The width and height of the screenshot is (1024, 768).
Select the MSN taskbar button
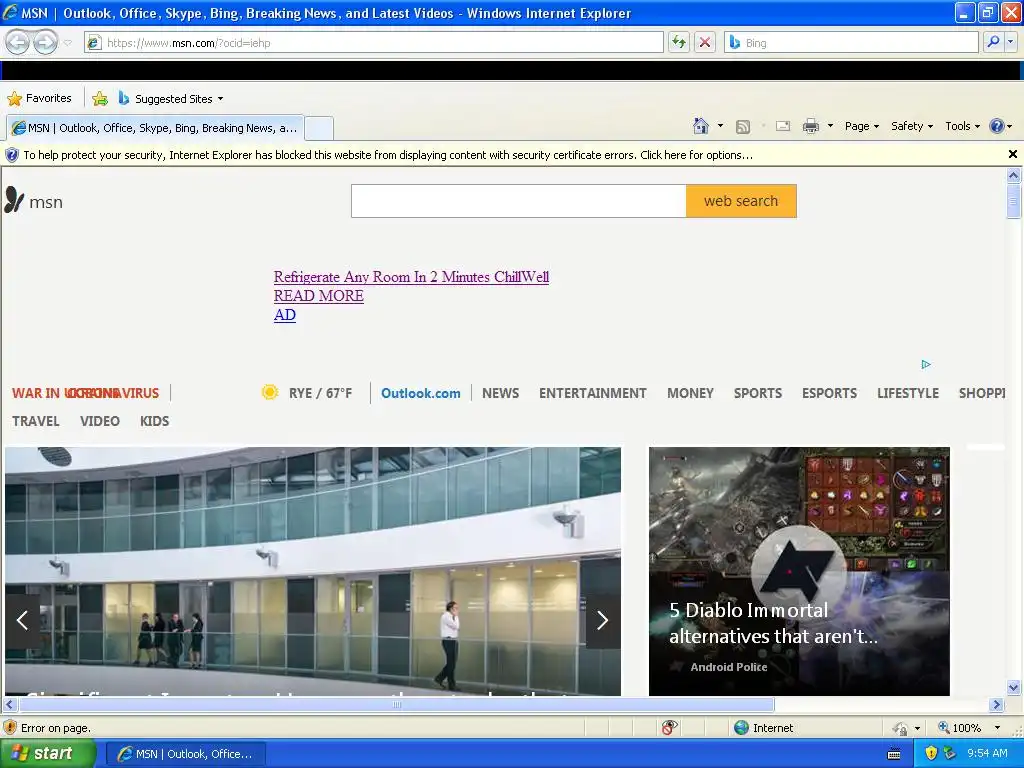(185, 754)
